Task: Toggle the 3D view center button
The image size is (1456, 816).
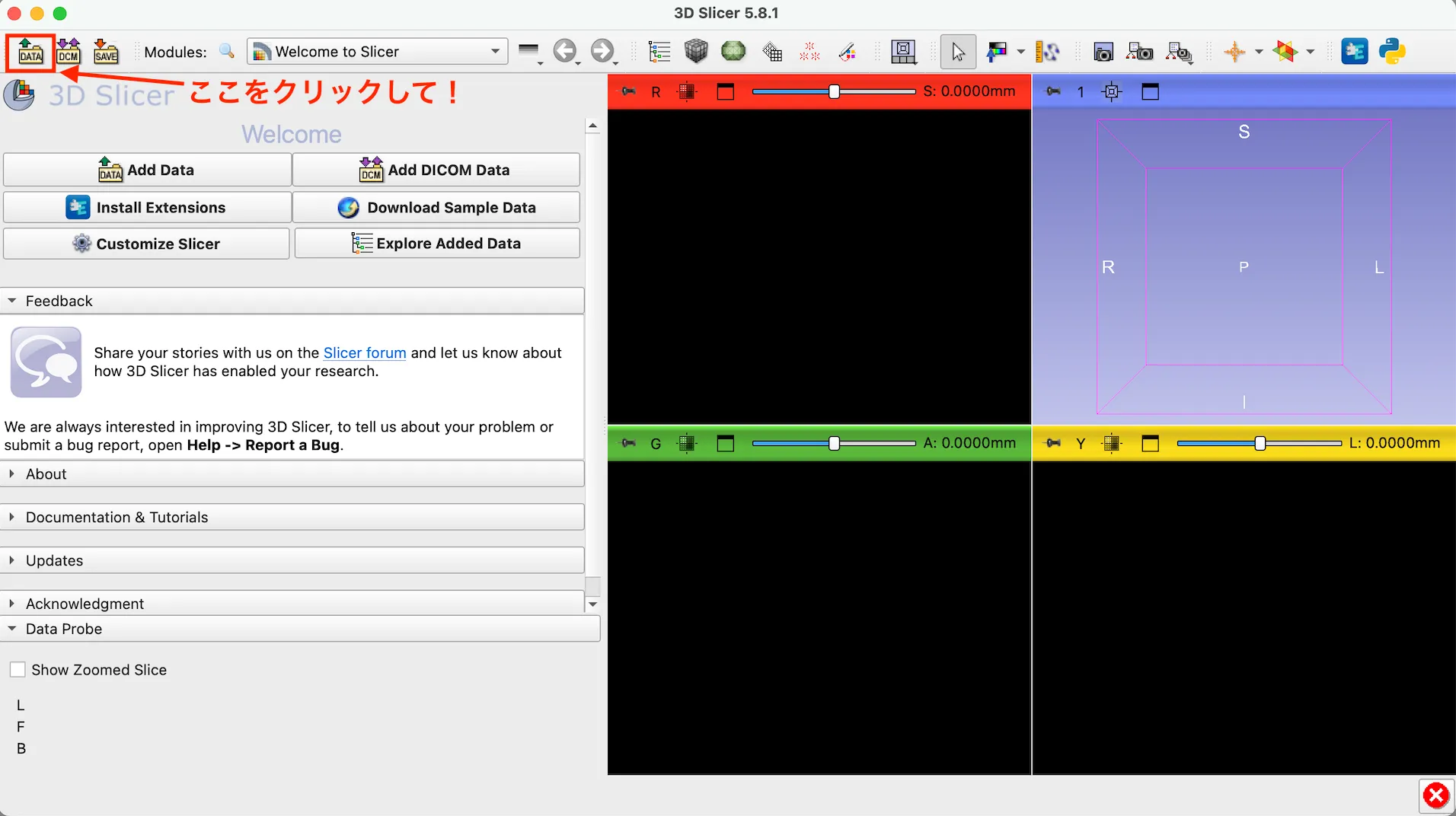Action: tap(1110, 91)
